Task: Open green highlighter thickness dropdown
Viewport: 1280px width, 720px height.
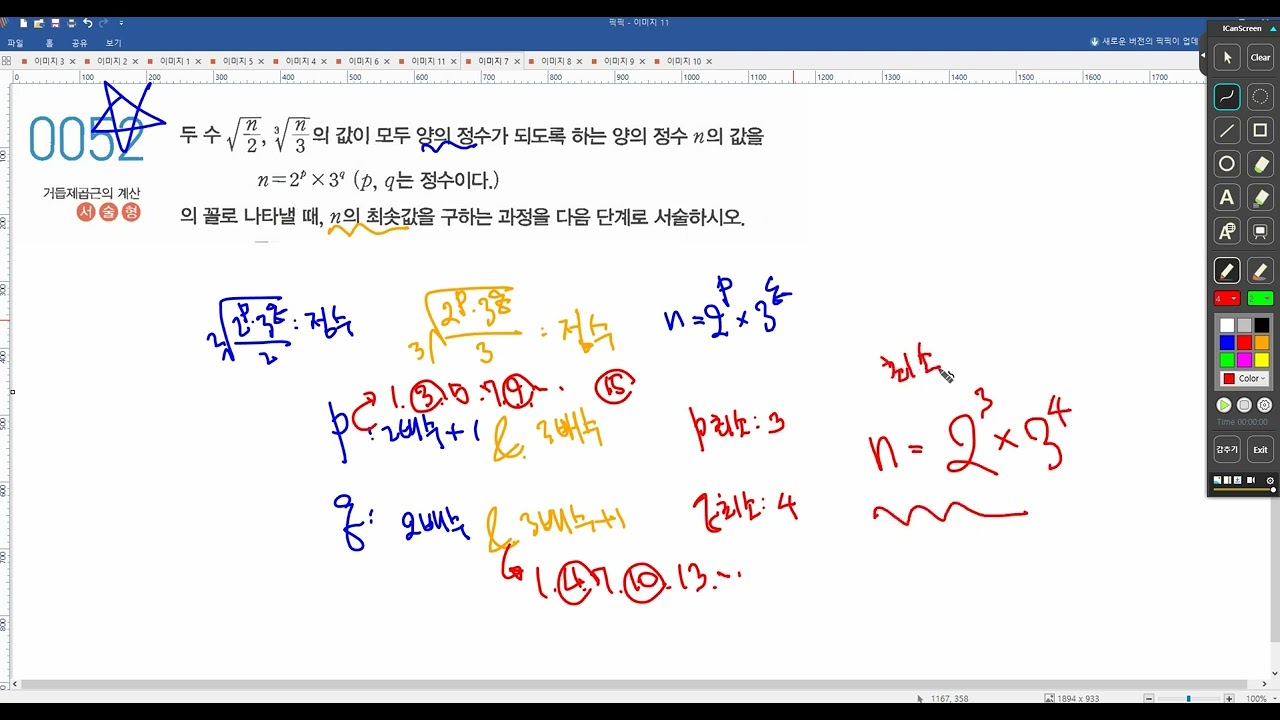Action: click(1260, 298)
